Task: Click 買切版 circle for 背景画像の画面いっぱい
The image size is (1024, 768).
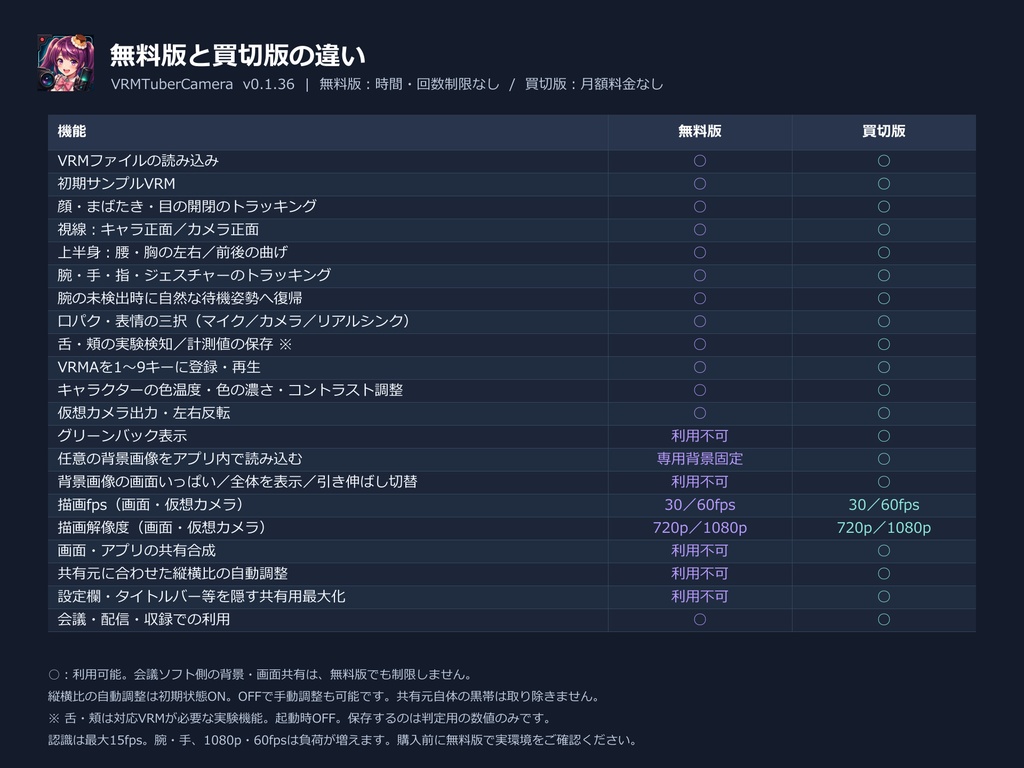Action: click(884, 481)
